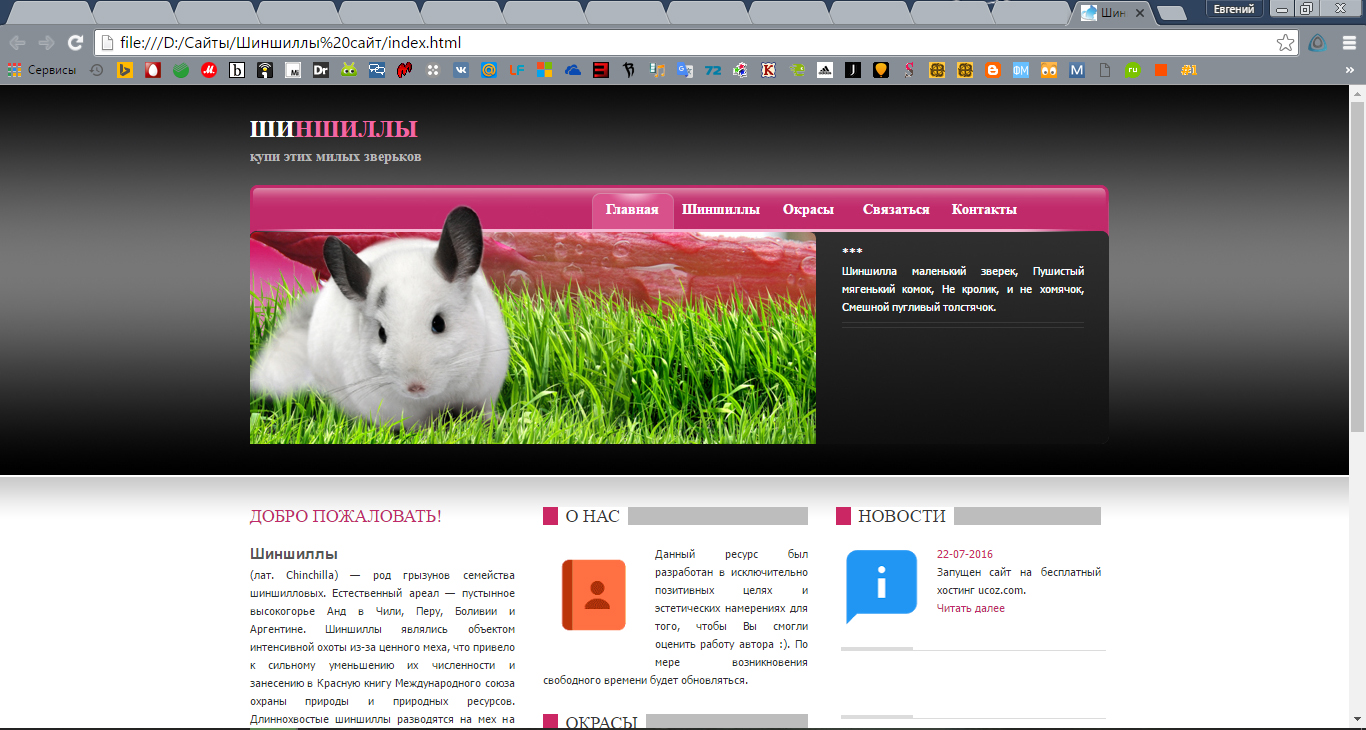Image resolution: width=1366 pixels, height=730 pixels.
Task: Open the Google Translate bookmark icon
Action: tap(685, 70)
